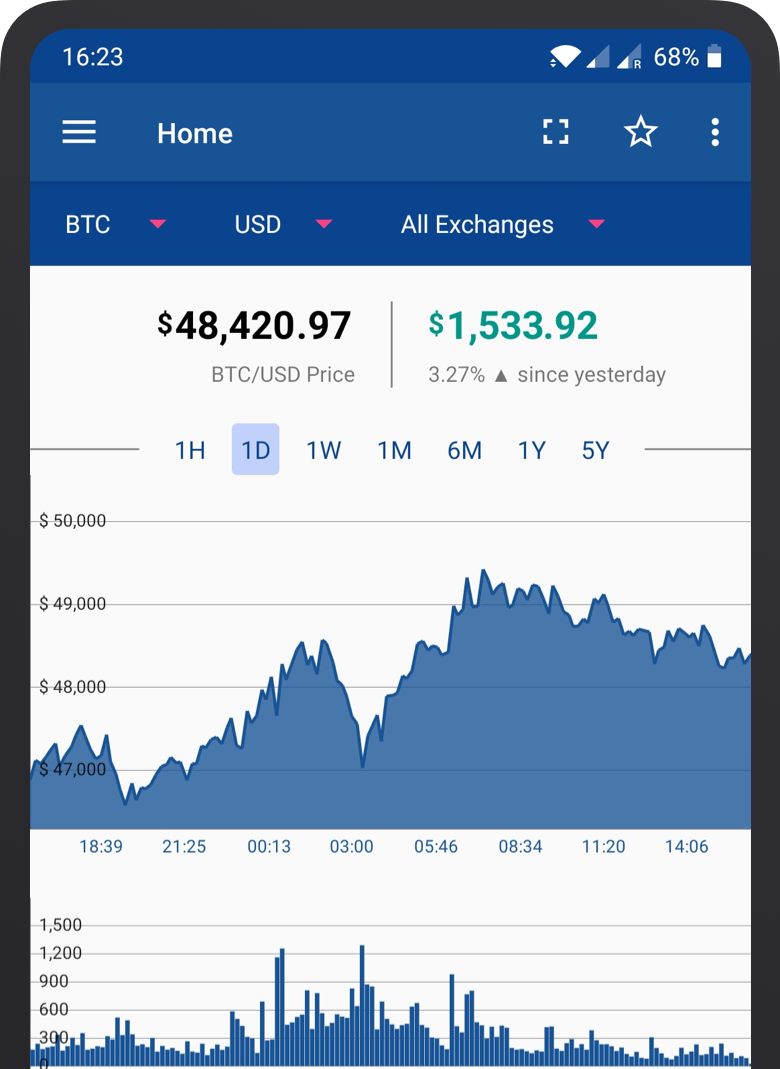The image size is (780, 1069).
Task: Show the 1Y price history
Action: coord(531,450)
